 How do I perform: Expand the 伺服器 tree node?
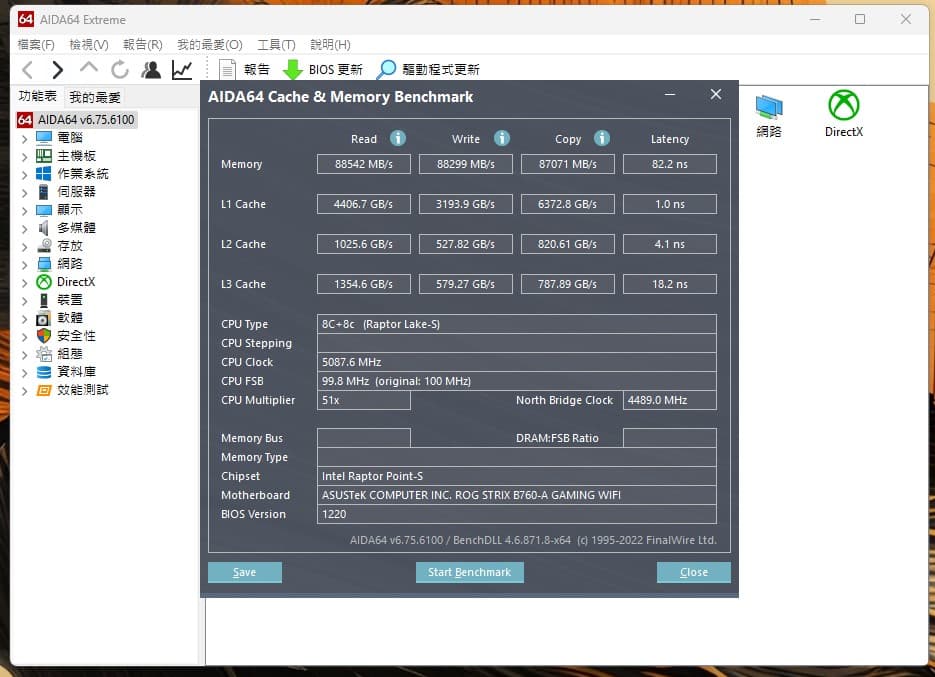24,193
